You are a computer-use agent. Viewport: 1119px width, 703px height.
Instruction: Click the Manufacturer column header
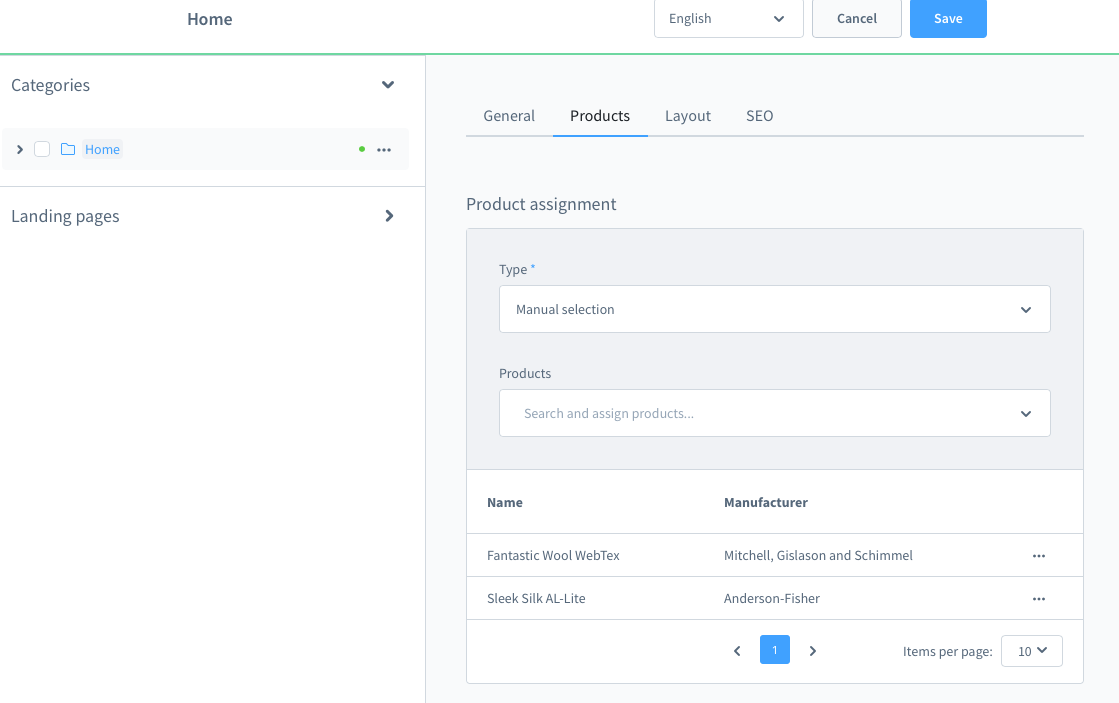point(766,502)
